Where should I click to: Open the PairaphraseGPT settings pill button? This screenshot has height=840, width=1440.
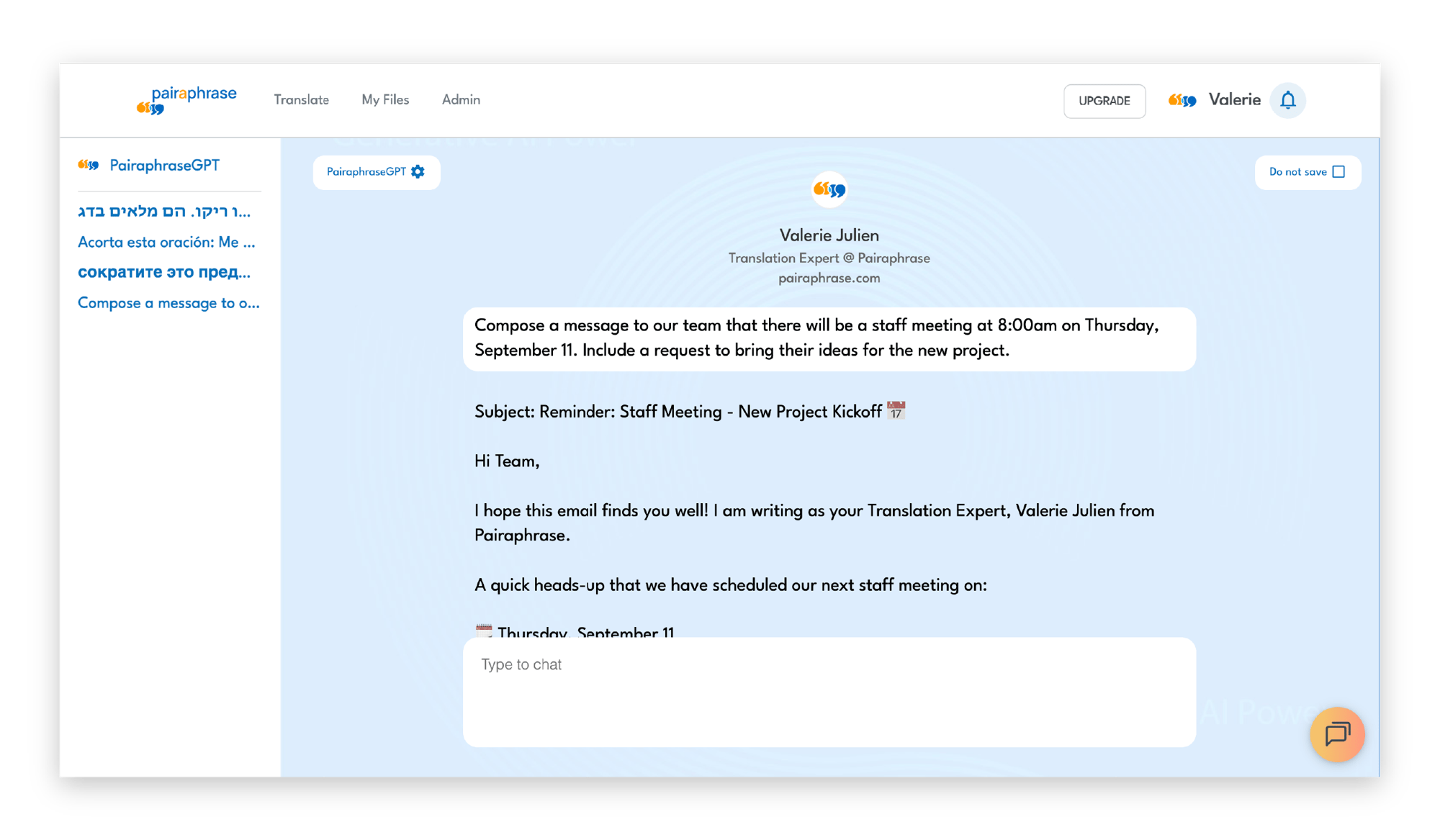point(367,172)
